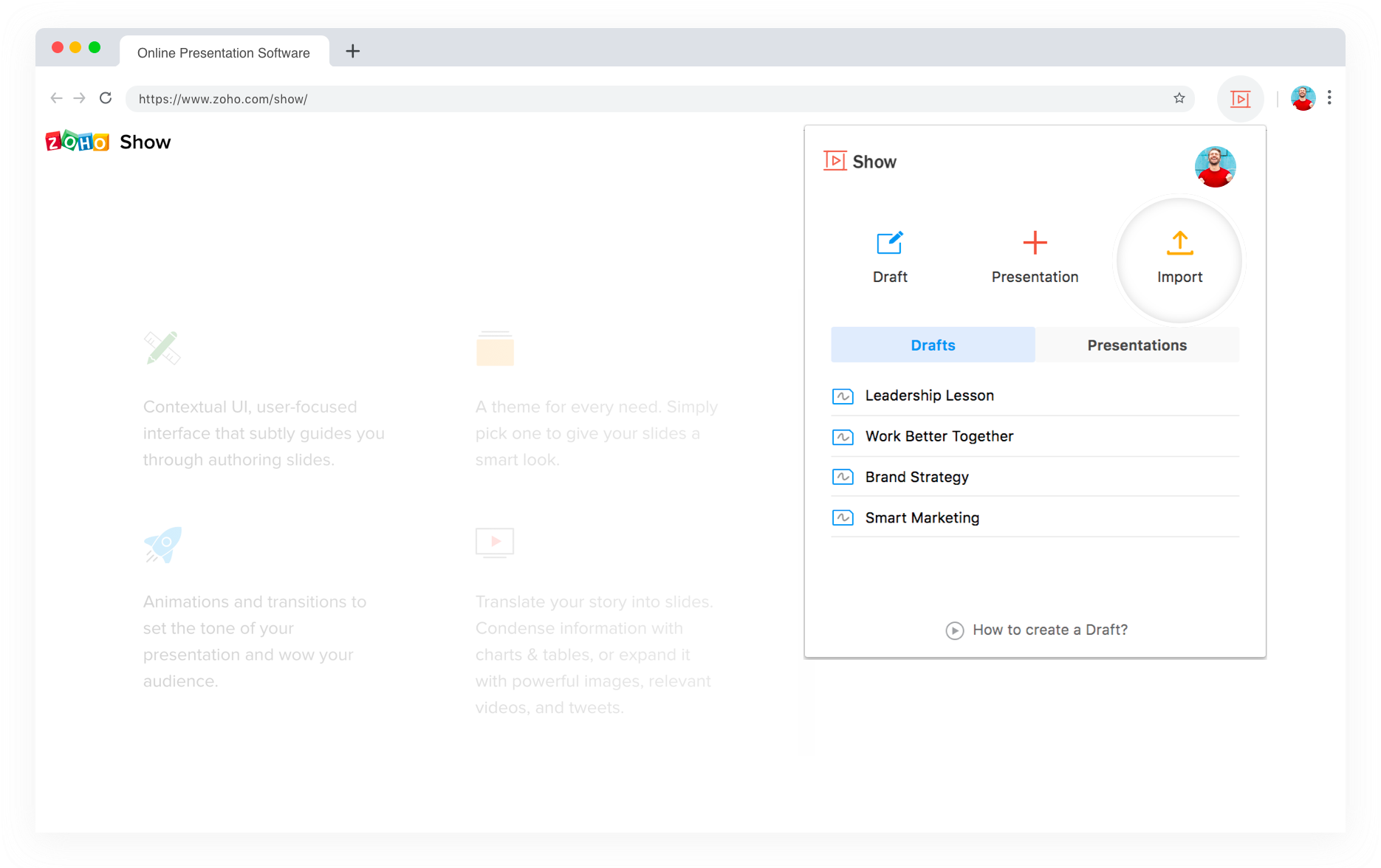Image resolution: width=1381 pixels, height=868 pixels.
Task: Click the Draft label in the popup
Action: pos(890,277)
